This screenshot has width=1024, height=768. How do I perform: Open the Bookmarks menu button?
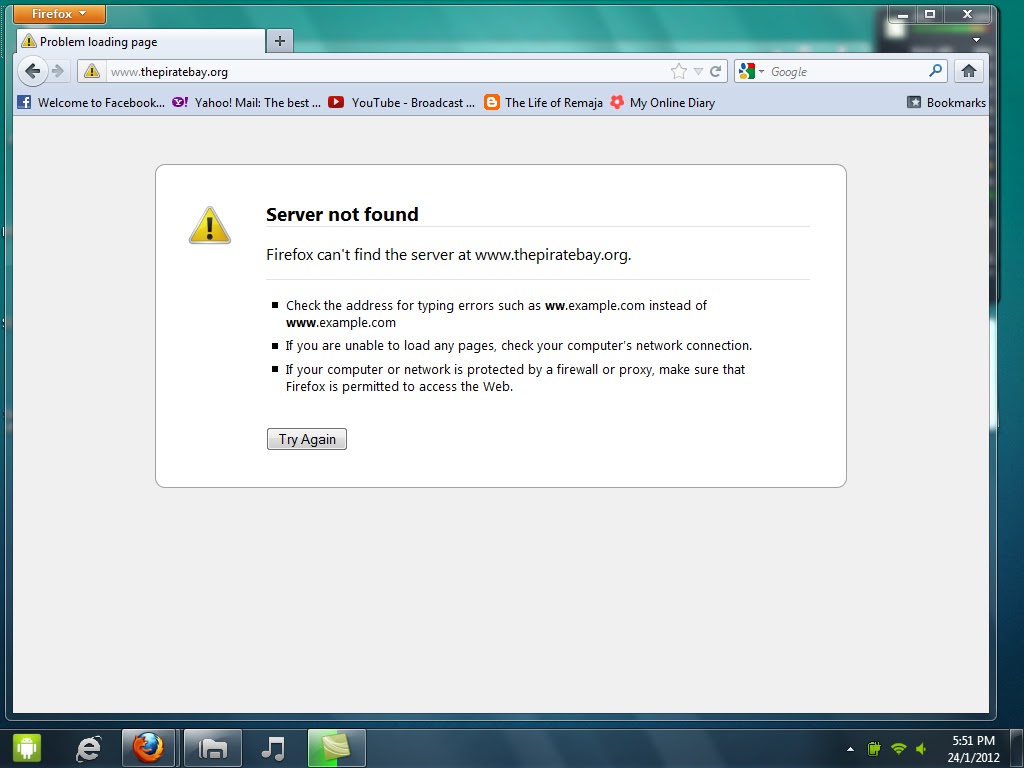(946, 103)
